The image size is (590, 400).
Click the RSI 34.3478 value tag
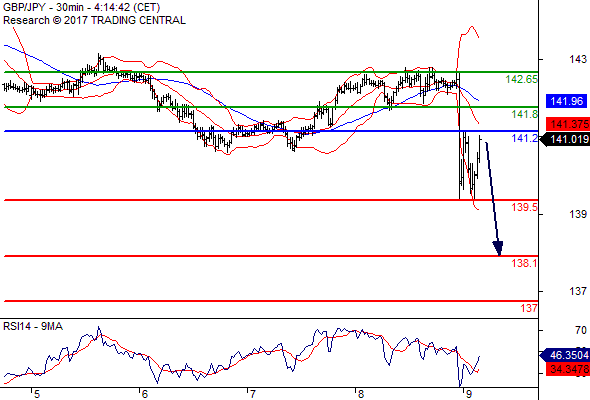568,369
